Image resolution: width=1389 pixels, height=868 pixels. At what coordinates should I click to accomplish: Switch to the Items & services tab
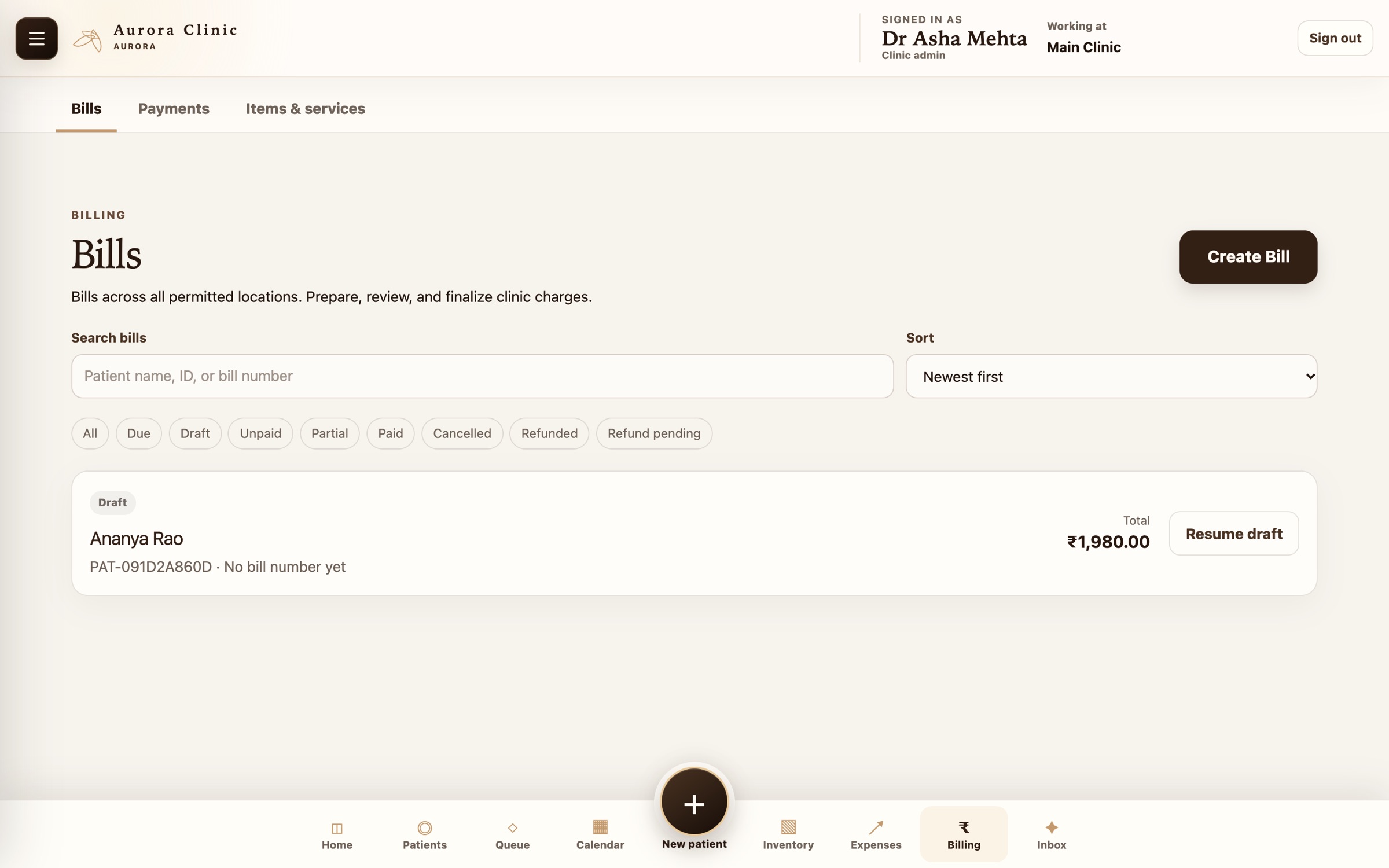tap(306, 109)
